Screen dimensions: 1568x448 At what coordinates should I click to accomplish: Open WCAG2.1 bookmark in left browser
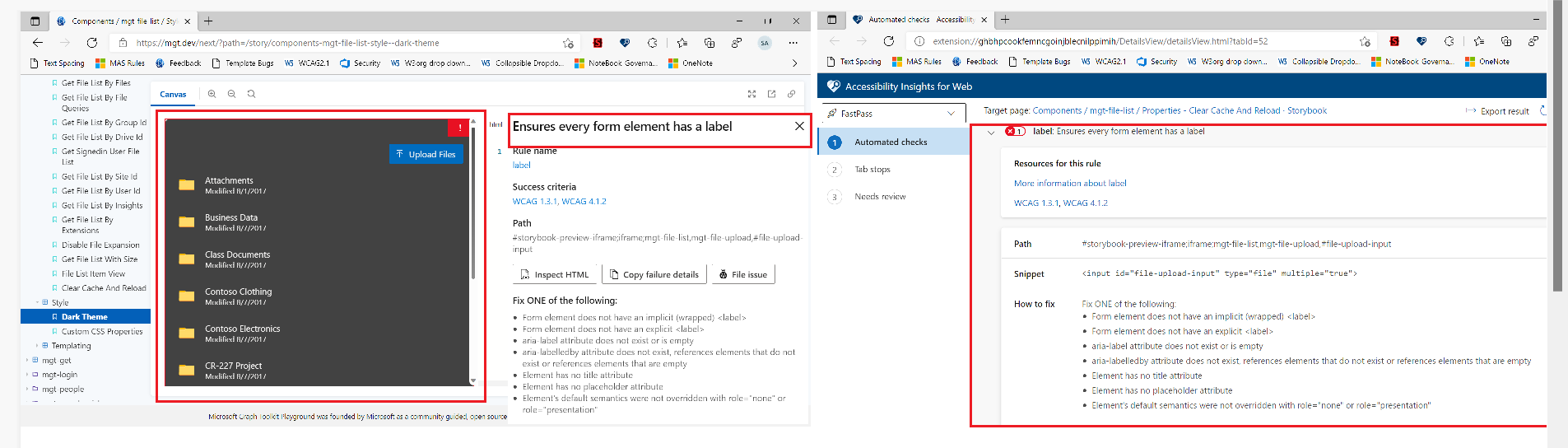(x=307, y=63)
